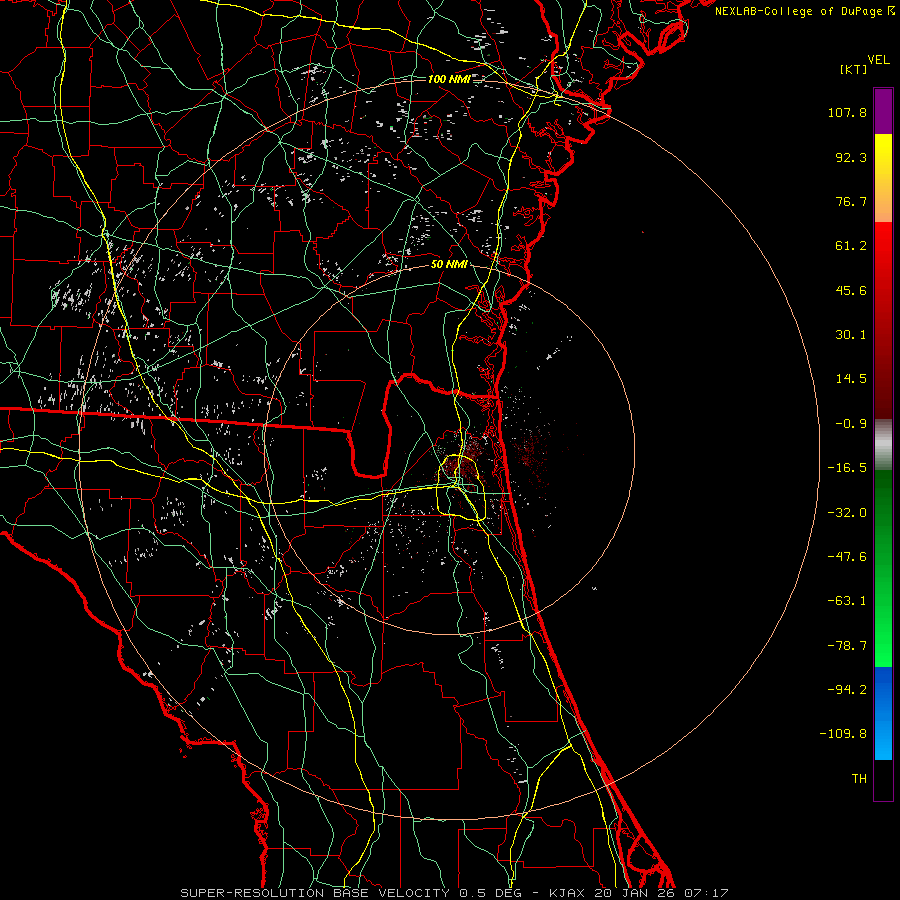Click the 30.1 legend value
Image resolution: width=900 pixels, height=900 pixels.
tap(851, 335)
